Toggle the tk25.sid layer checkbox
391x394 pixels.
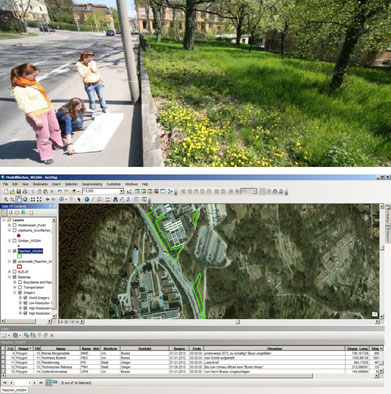[x=15, y=272]
